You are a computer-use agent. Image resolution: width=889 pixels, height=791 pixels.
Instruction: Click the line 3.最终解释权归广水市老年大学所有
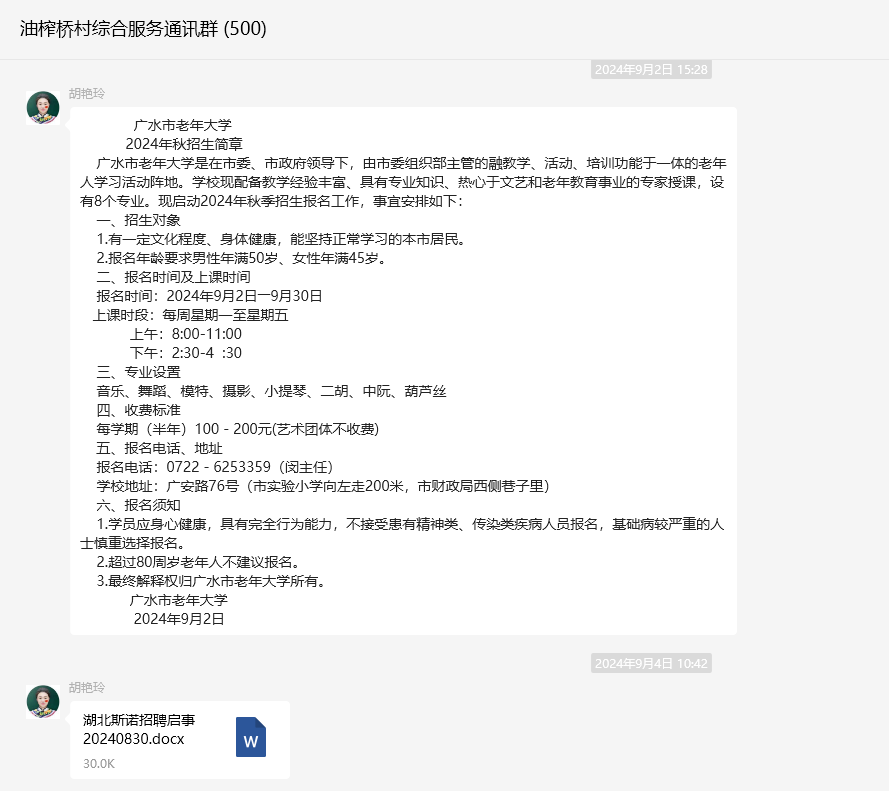(x=211, y=581)
